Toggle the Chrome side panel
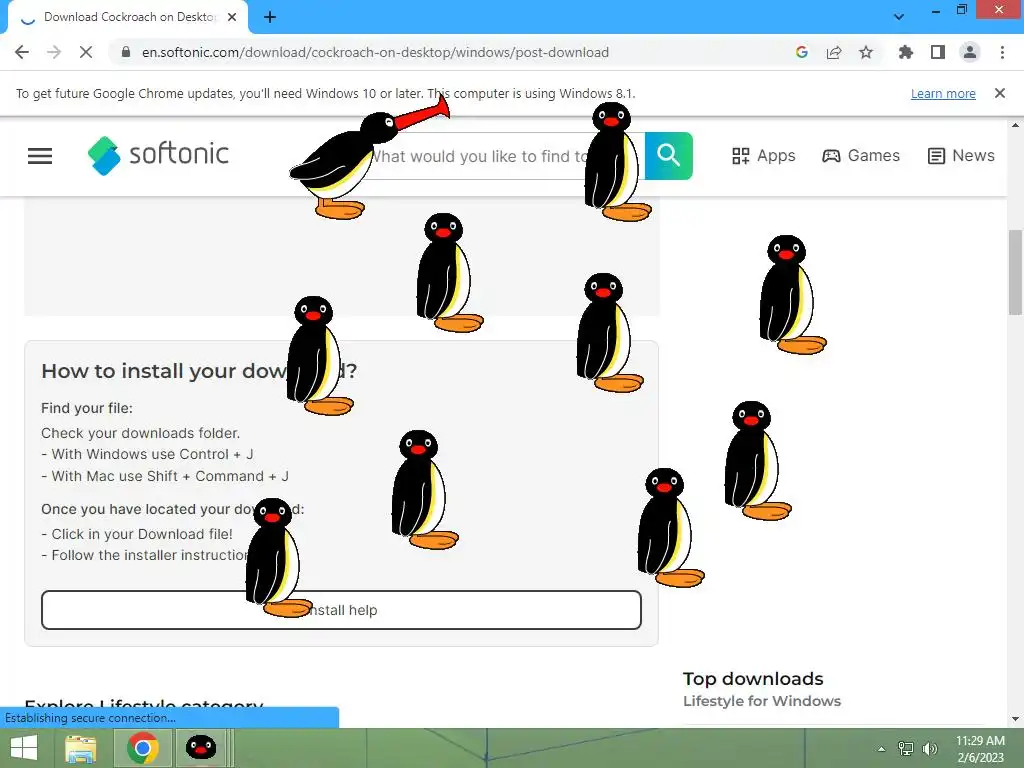Screen dimensions: 1024x768 [x=938, y=52]
